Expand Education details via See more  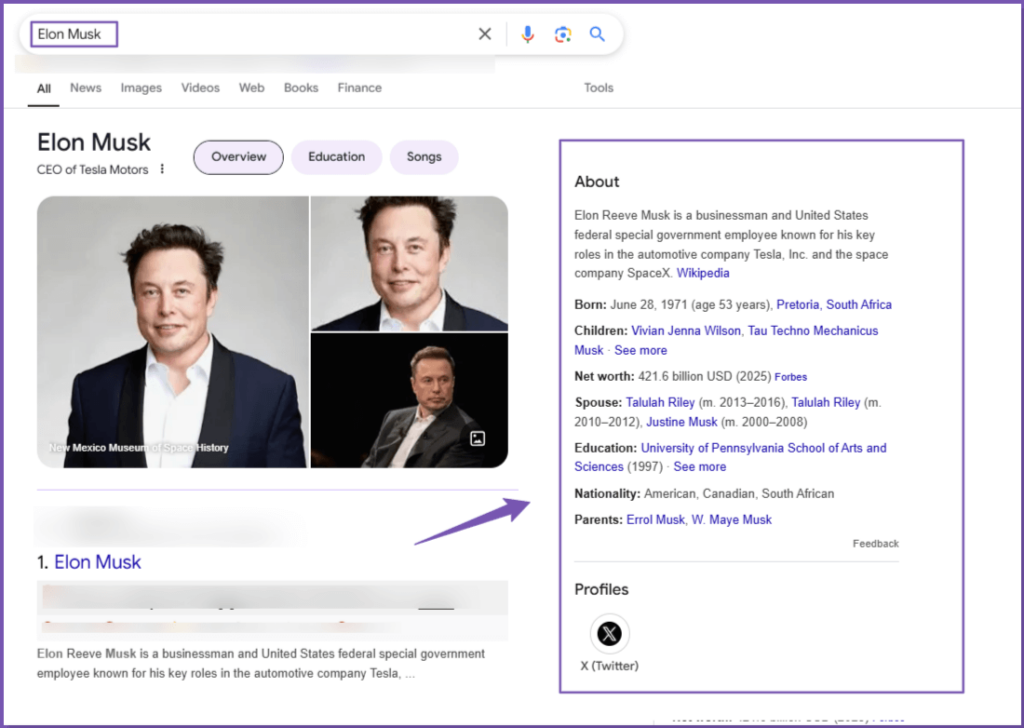pyautogui.click(x=700, y=466)
